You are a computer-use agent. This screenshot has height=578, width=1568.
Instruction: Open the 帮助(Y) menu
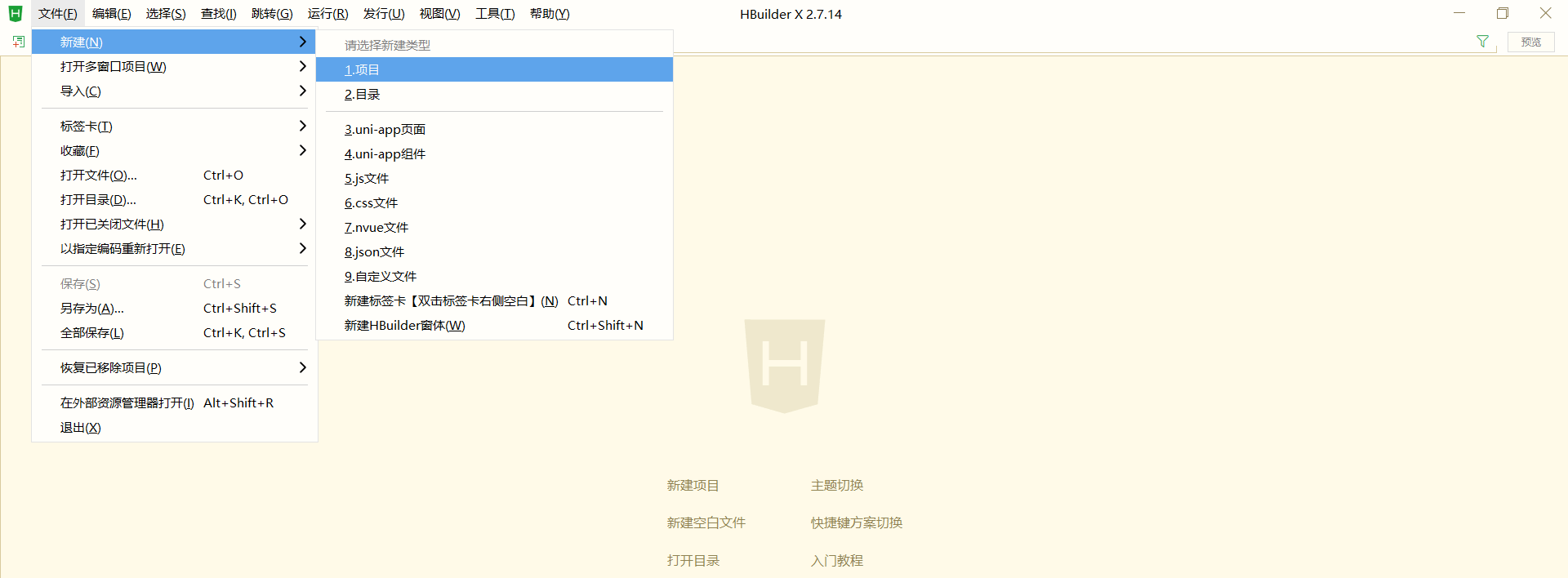tap(550, 14)
